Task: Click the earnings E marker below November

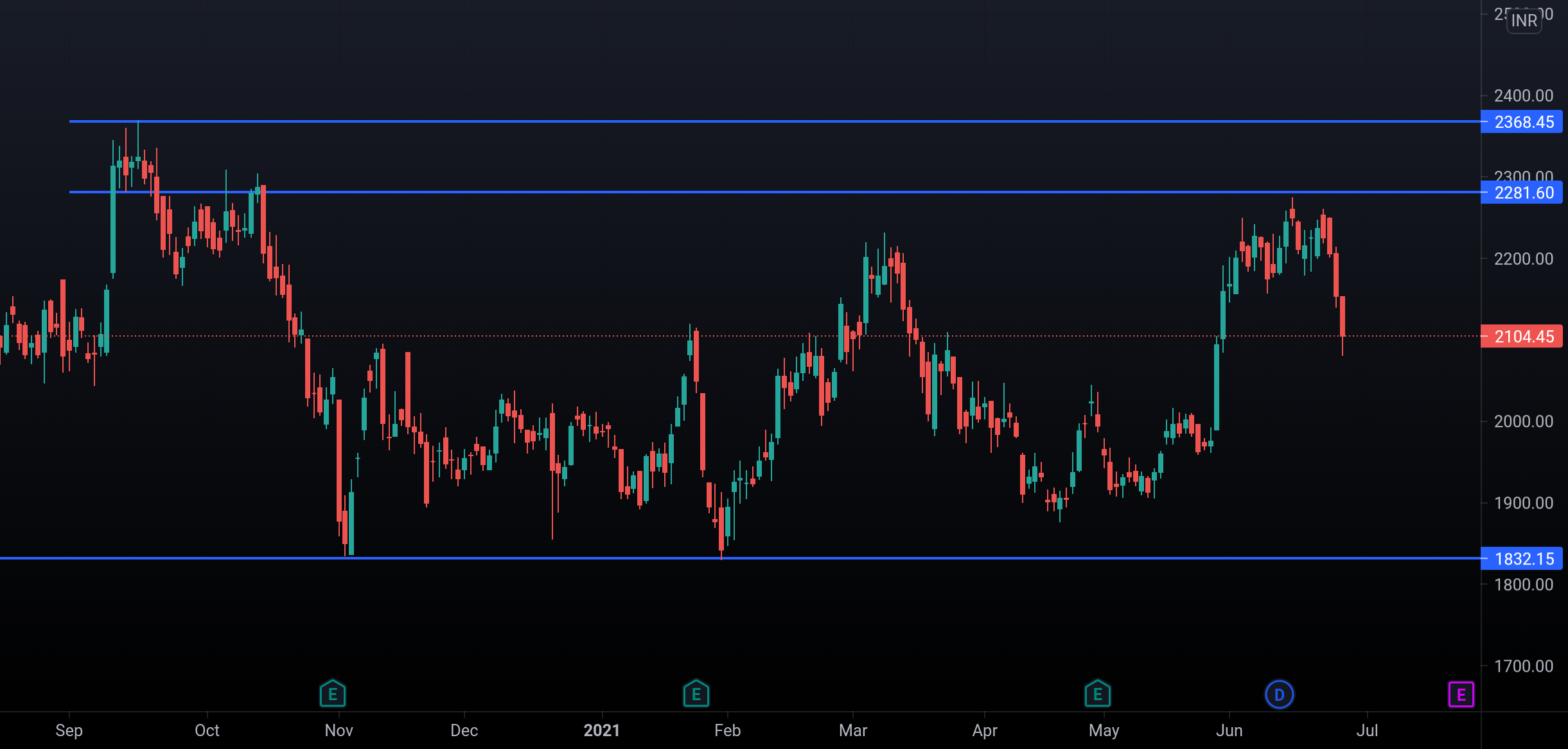Action: [x=333, y=694]
